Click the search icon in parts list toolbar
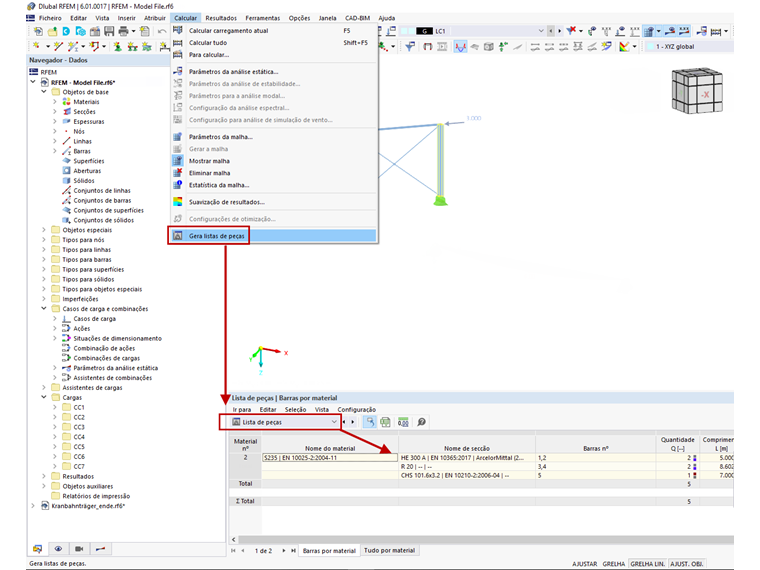The width and height of the screenshot is (760, 570). click(x=421, y=422)
